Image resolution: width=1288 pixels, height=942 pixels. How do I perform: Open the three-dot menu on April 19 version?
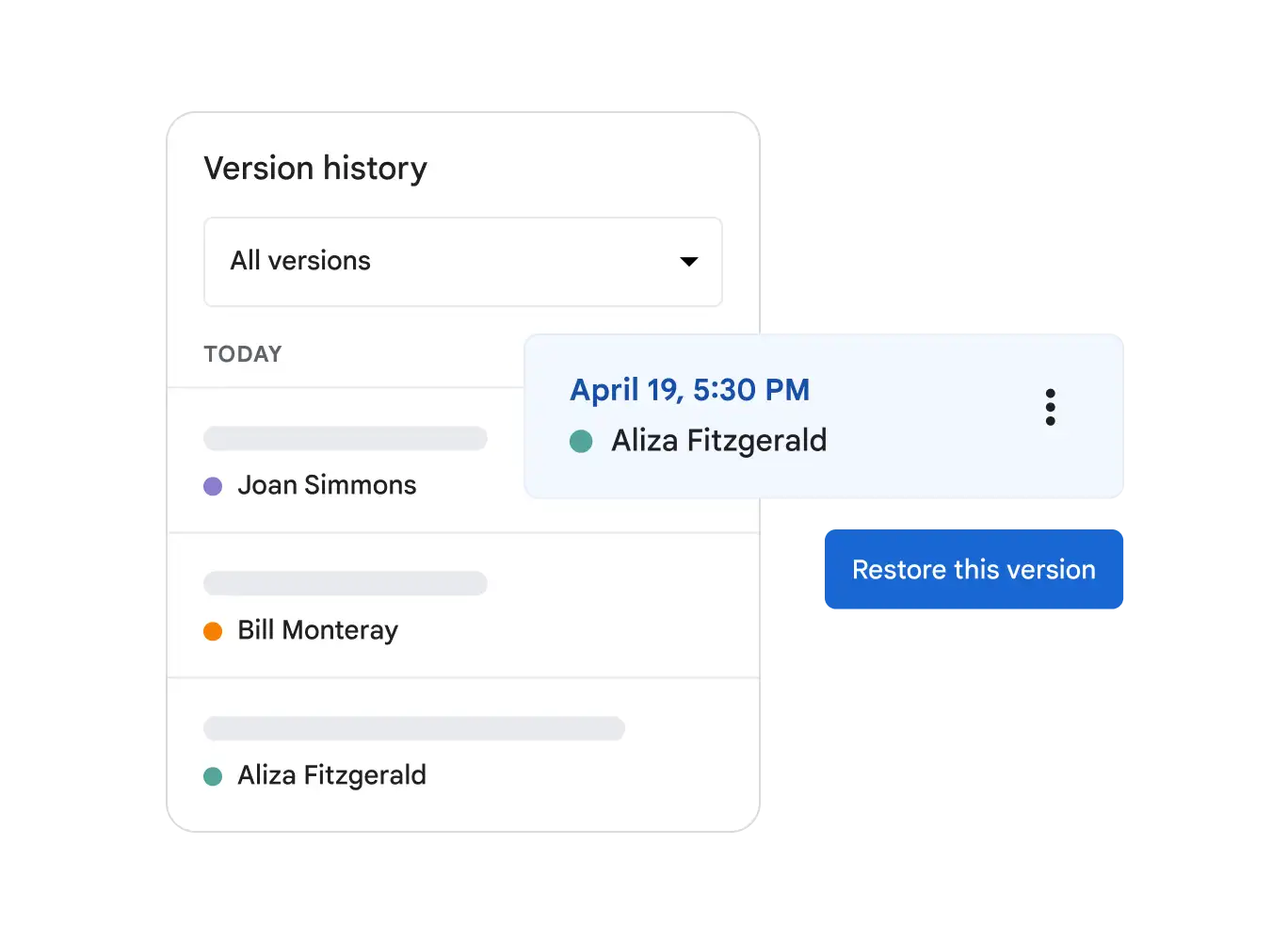tap(1050, 407)
